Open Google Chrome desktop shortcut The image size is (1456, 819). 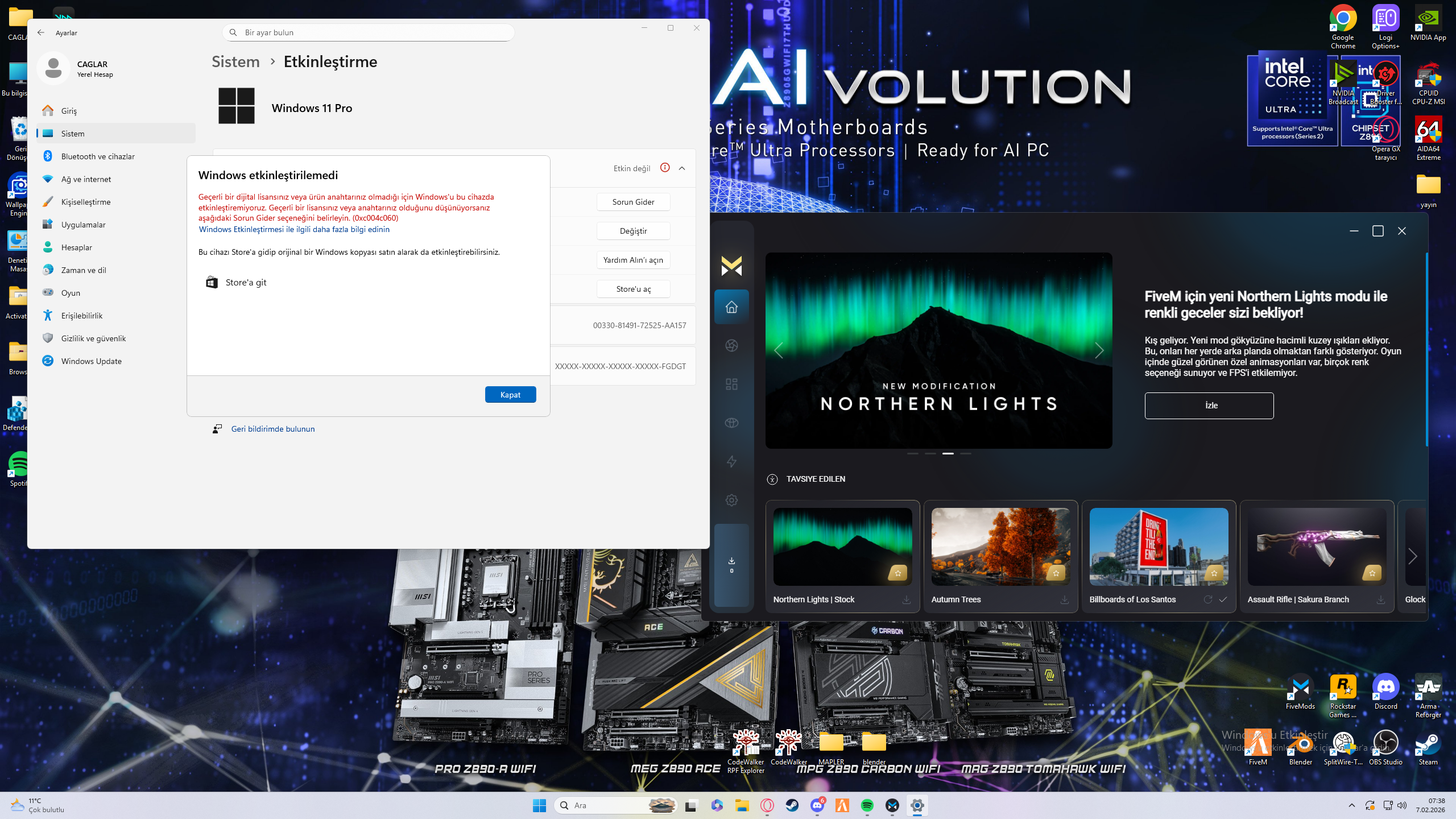point(1343,27)
